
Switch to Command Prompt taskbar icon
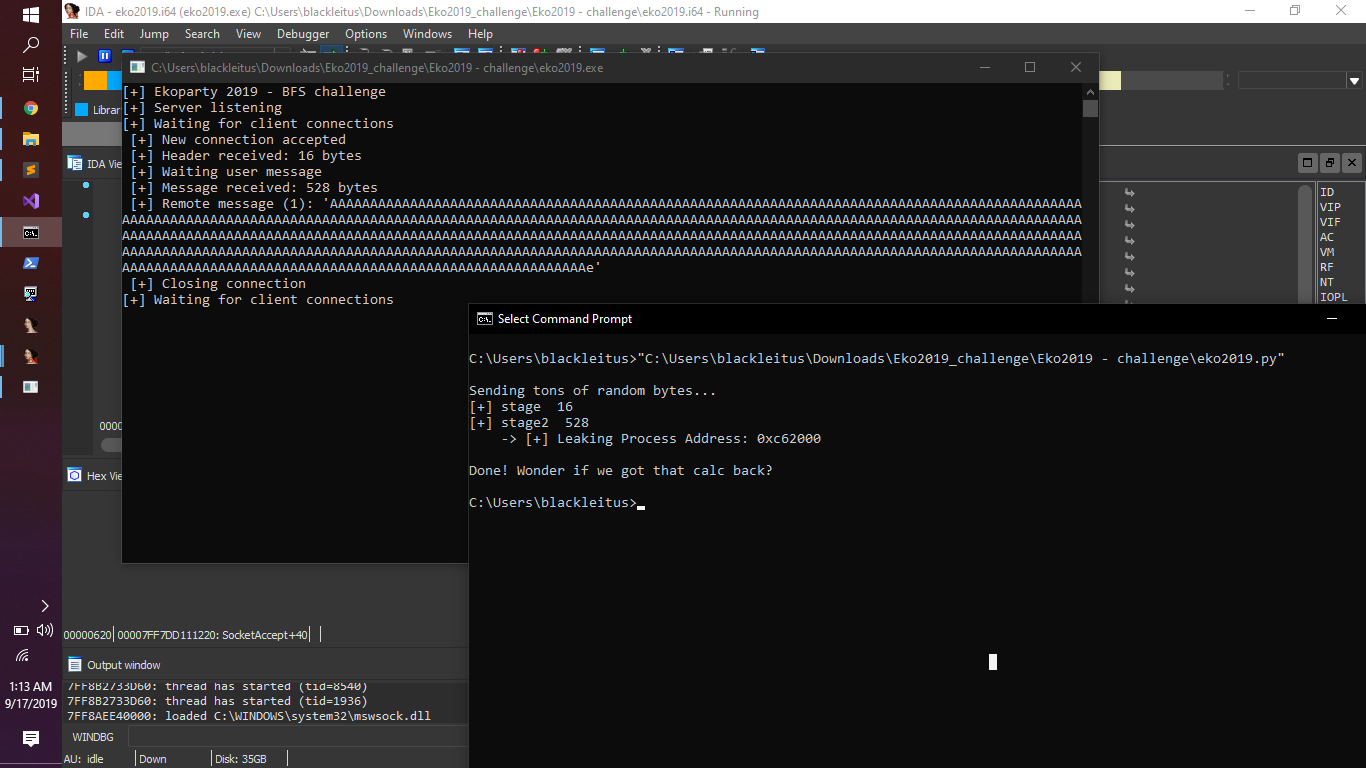click(x=31, y=232)
